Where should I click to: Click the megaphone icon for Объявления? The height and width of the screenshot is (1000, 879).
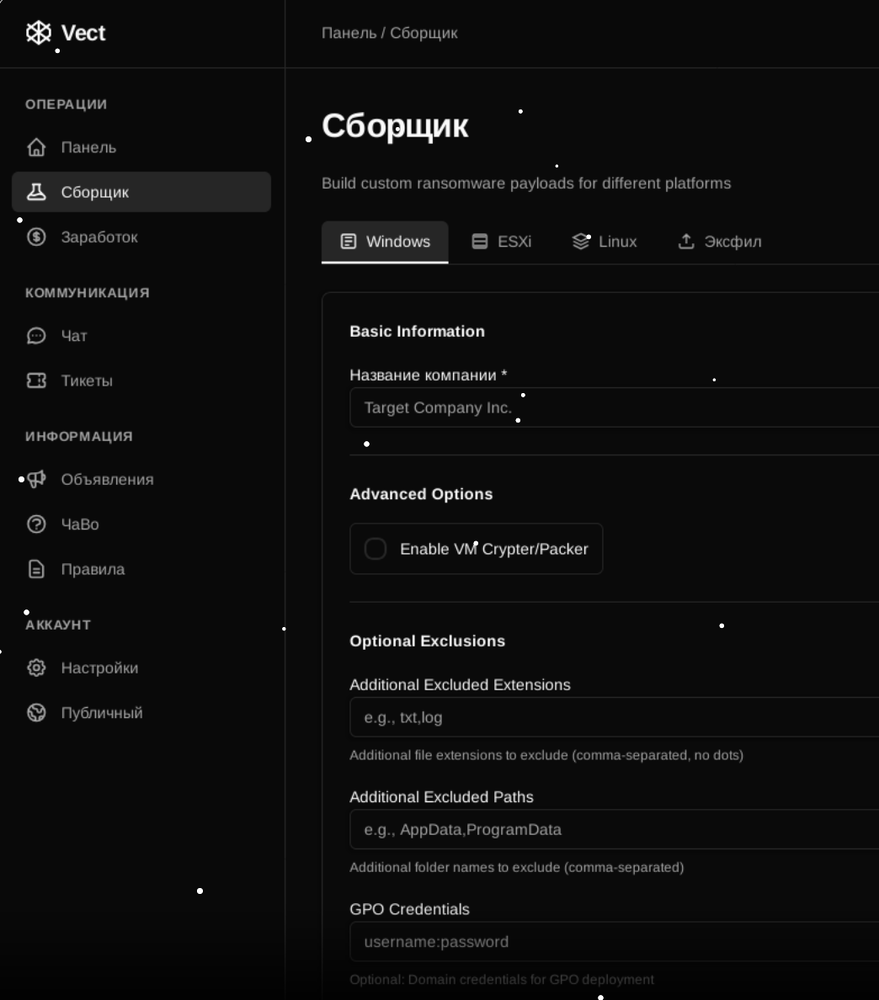click(37, 479)
